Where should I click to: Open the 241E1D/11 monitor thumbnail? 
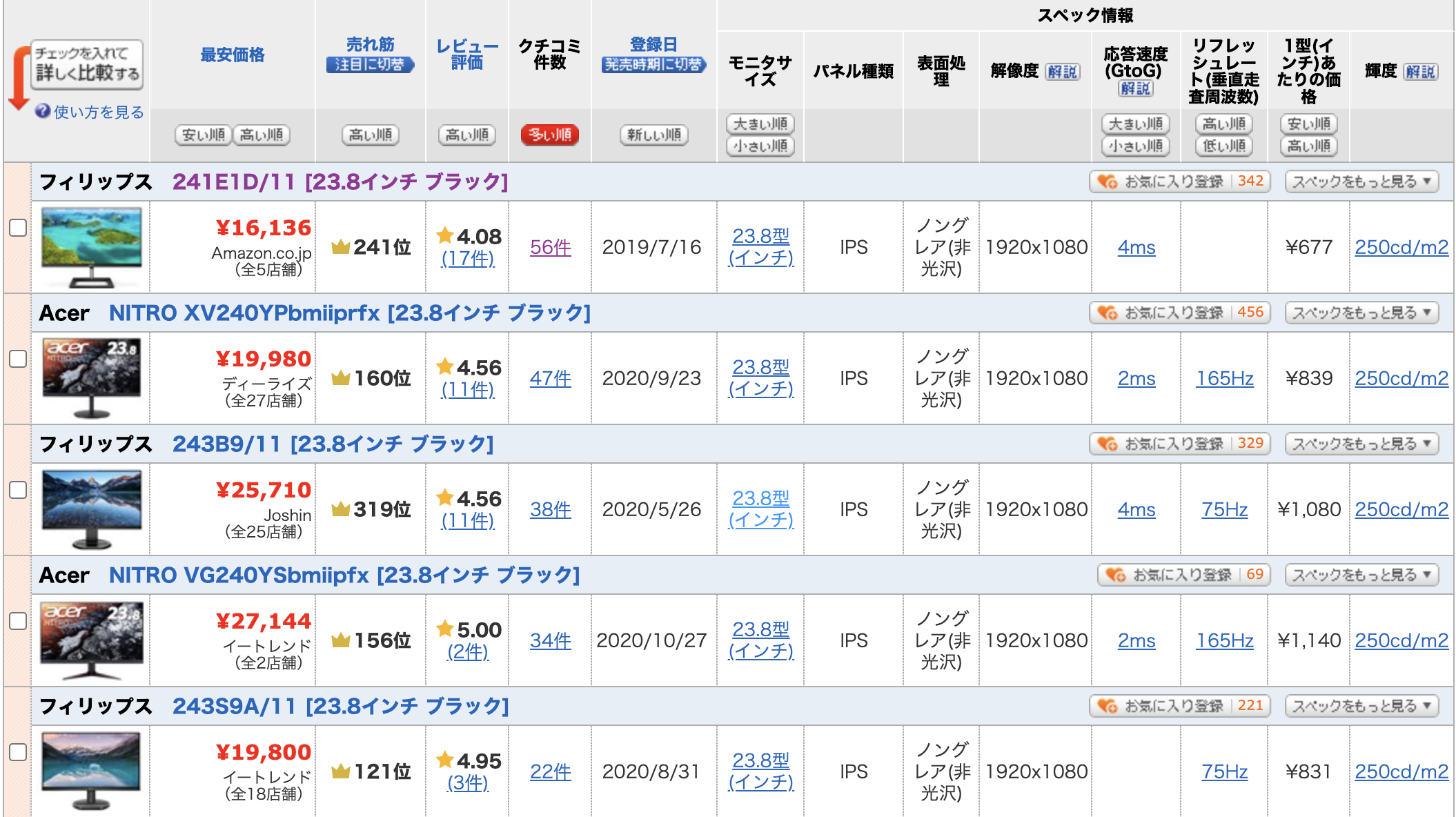coord(92,247)
